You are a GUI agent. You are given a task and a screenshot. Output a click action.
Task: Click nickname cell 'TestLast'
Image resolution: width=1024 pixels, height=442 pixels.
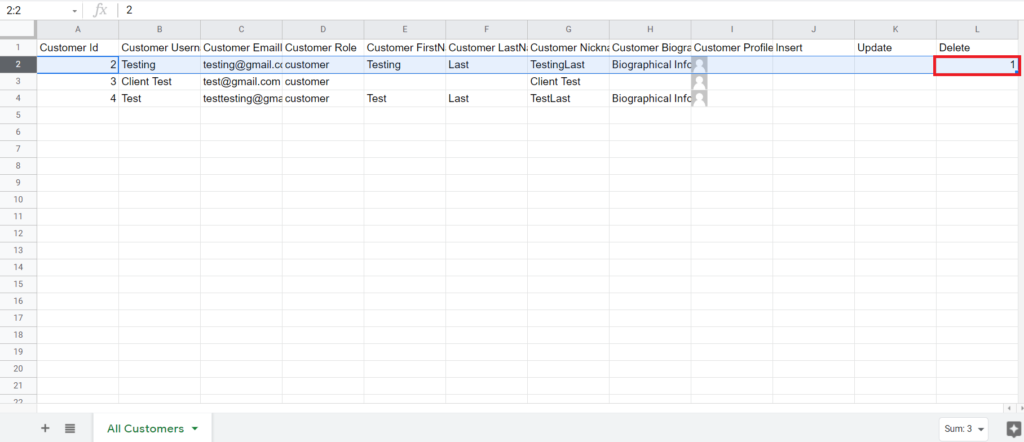tap(568, 99)
